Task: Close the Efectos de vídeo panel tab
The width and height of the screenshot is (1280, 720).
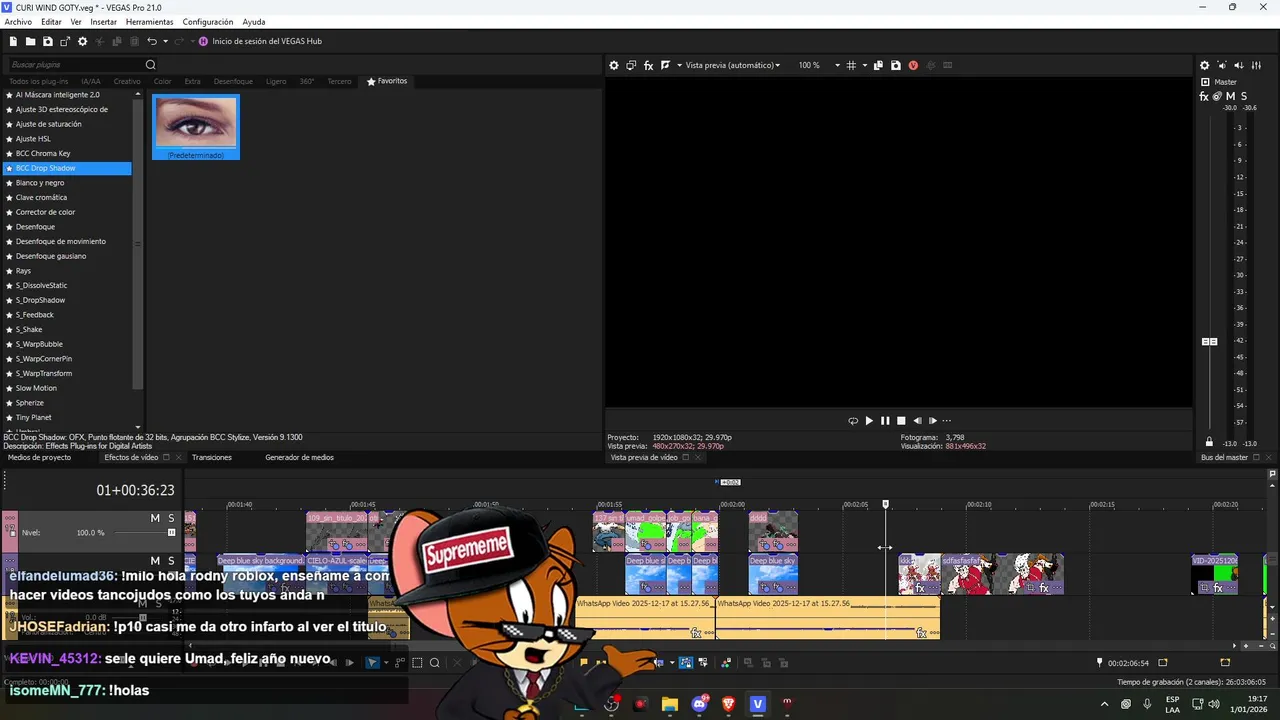Action: pyautogui.click(x=179, y=457)
